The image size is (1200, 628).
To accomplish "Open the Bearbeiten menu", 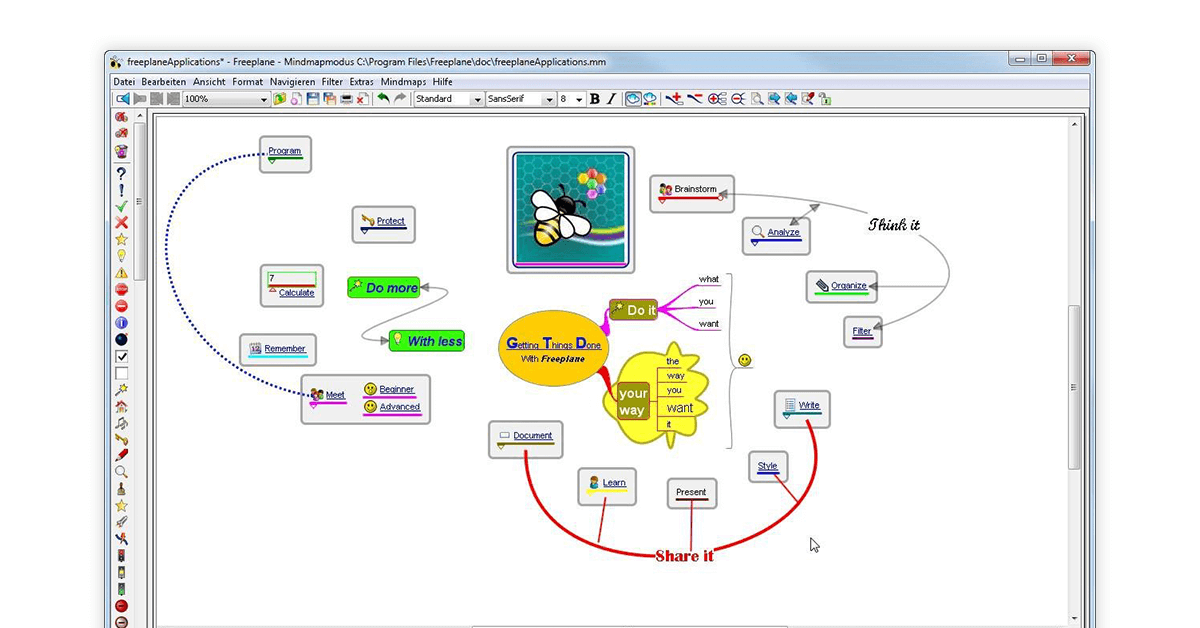I will pos(163,82).
